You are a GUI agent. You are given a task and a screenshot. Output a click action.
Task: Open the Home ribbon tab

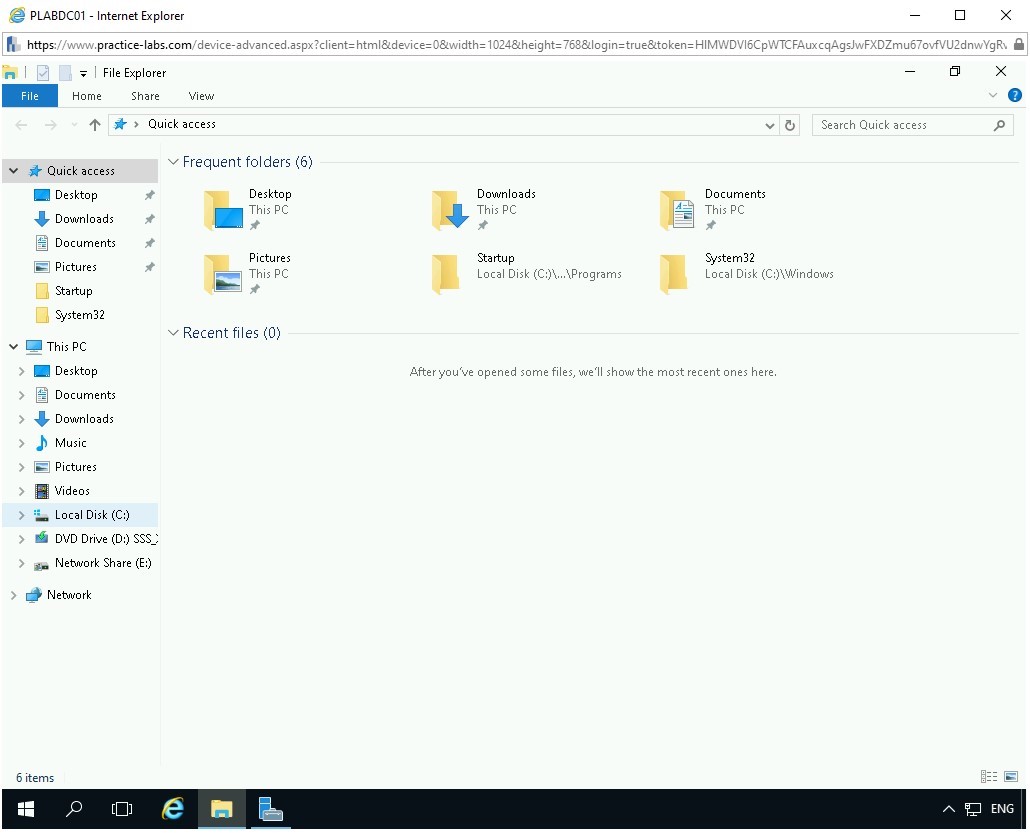[87, 96]
